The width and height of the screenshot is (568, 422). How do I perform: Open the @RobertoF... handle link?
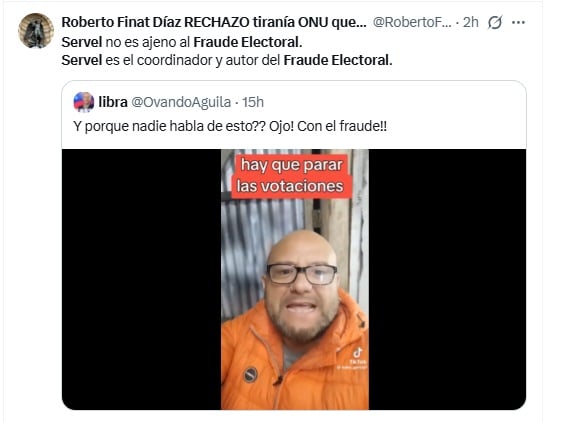point(412,22)
